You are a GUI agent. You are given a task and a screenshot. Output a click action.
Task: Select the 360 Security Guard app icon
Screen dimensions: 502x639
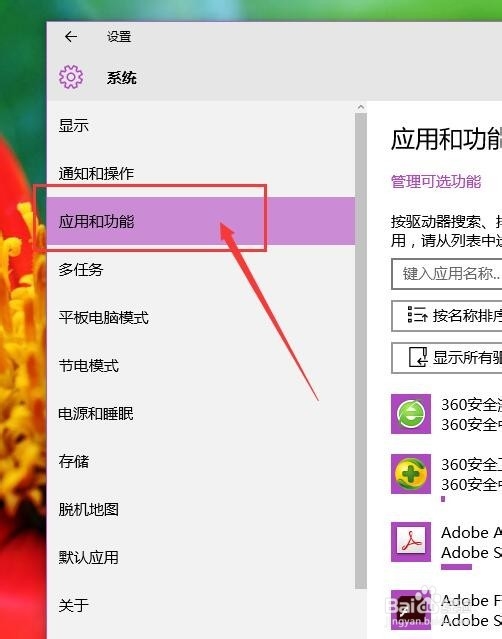pos(411,474)
